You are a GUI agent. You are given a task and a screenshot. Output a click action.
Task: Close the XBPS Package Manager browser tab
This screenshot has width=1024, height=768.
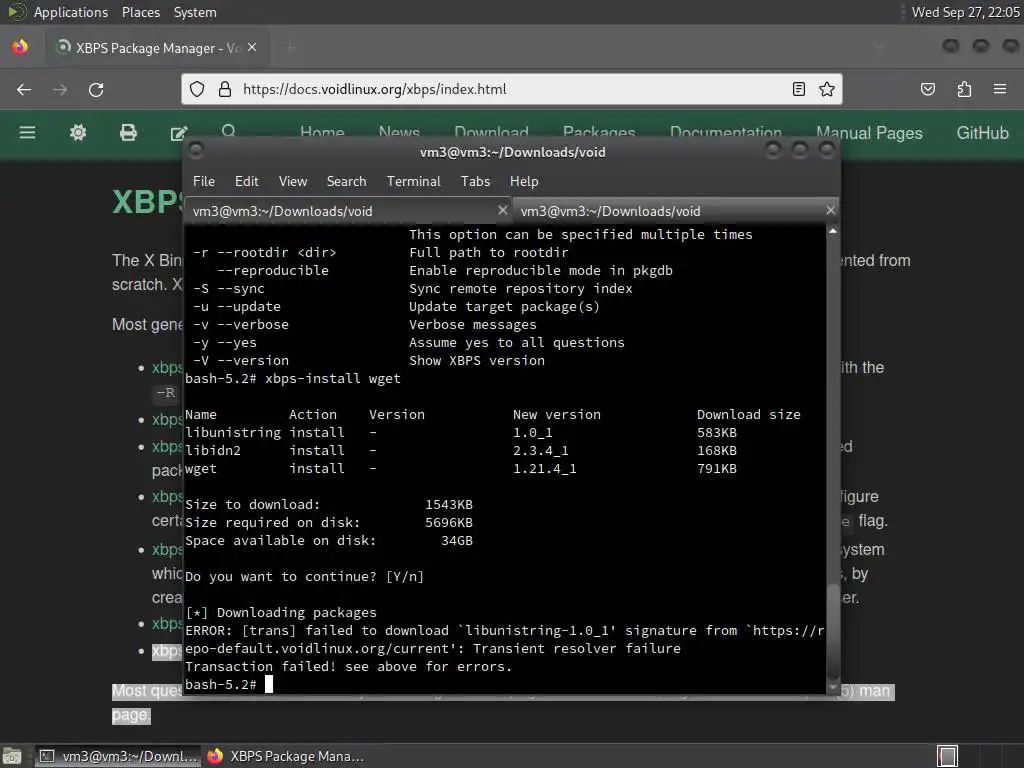252,47
